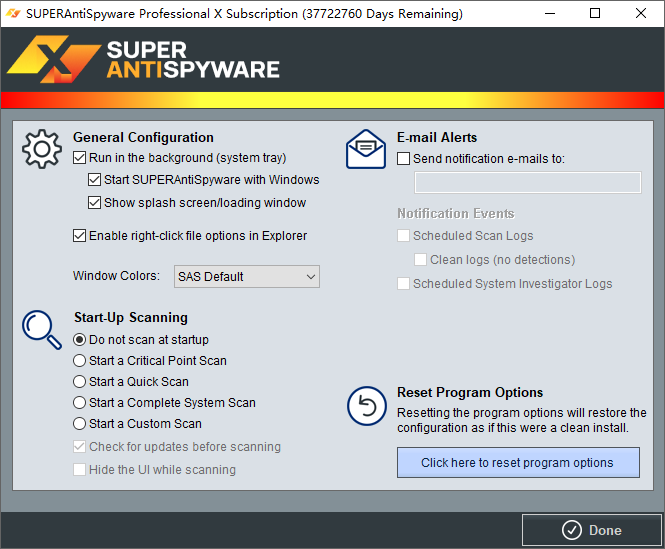Viewport: 665px width, 549px height.
Task: Click the reset description text paragraph
Action: 522,420
